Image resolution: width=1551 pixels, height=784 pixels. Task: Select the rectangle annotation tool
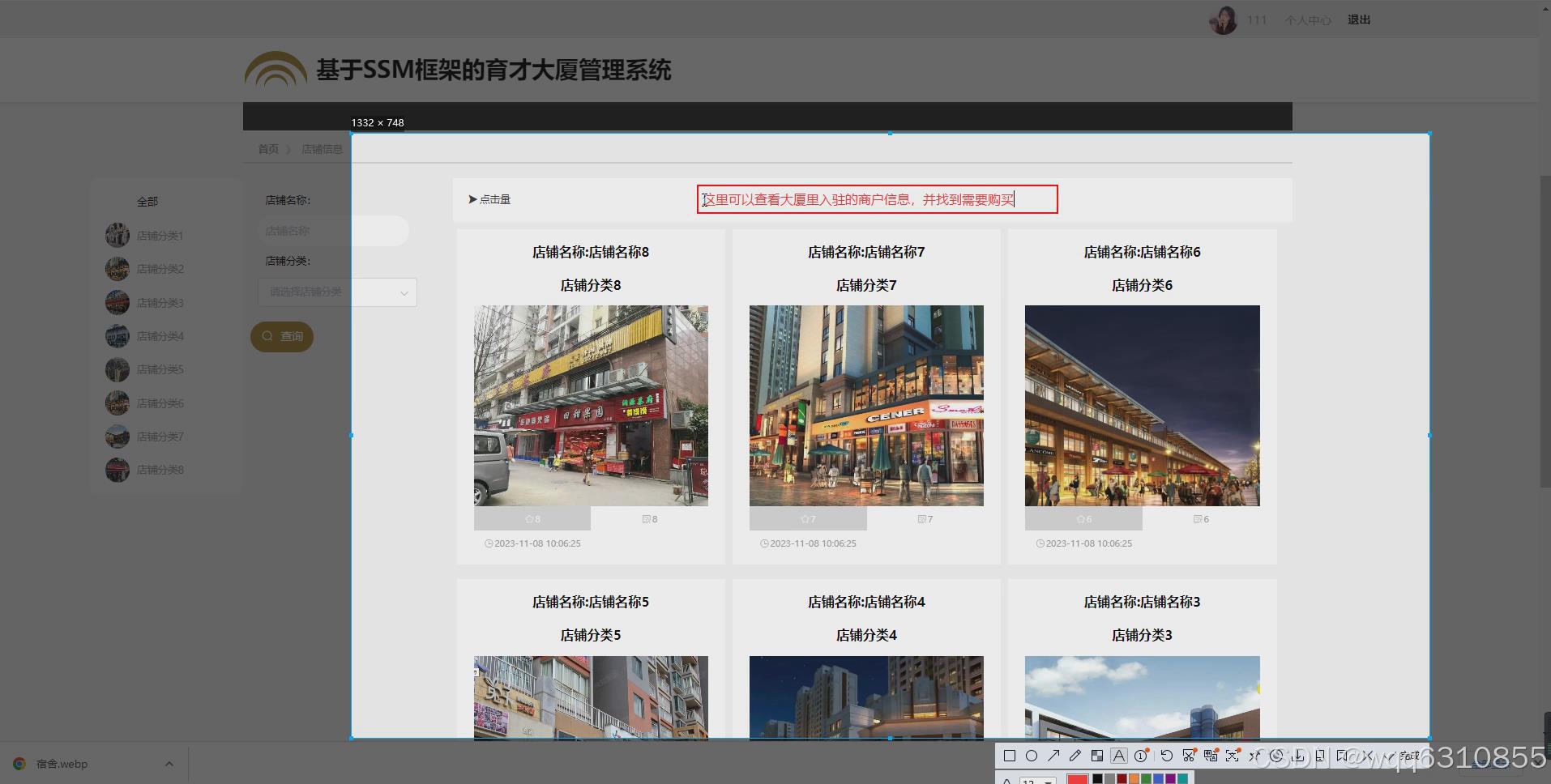pyautogui.click(x=1010, y=756)
